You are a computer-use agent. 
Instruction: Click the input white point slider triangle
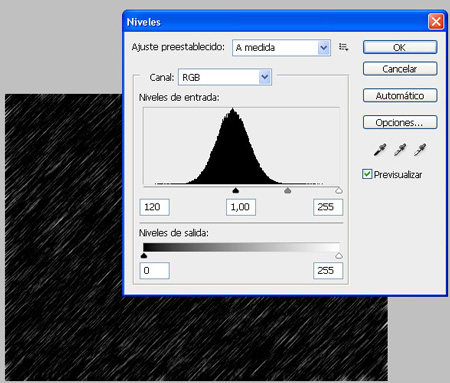click(339, 190)
